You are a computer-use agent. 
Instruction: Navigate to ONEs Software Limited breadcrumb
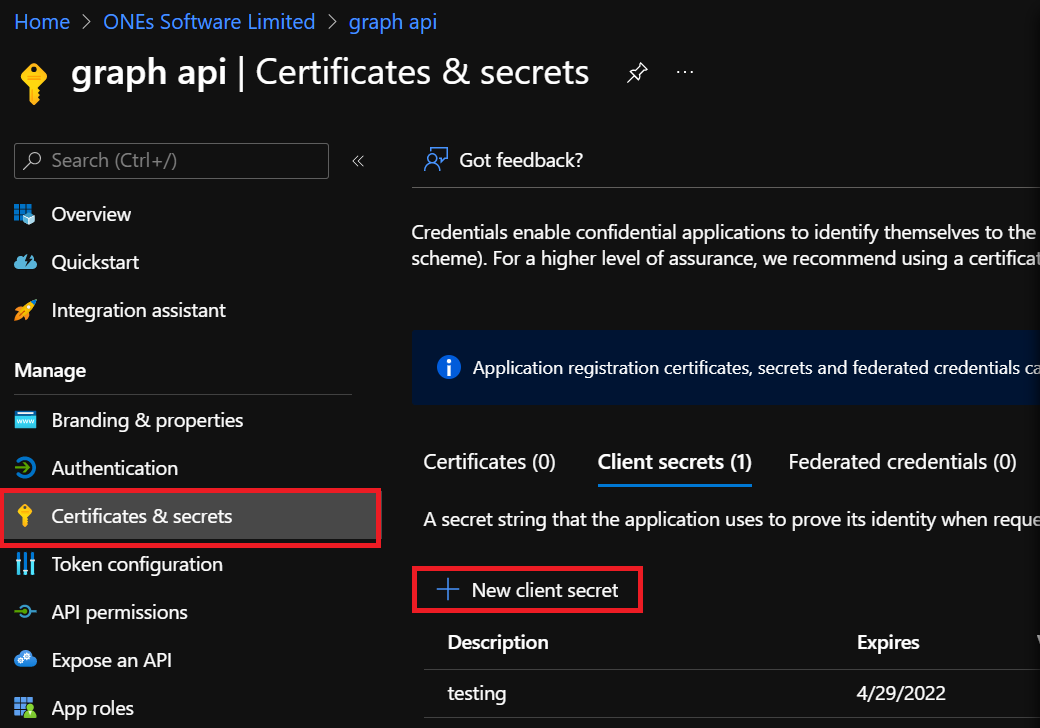[x=209, y=22]
